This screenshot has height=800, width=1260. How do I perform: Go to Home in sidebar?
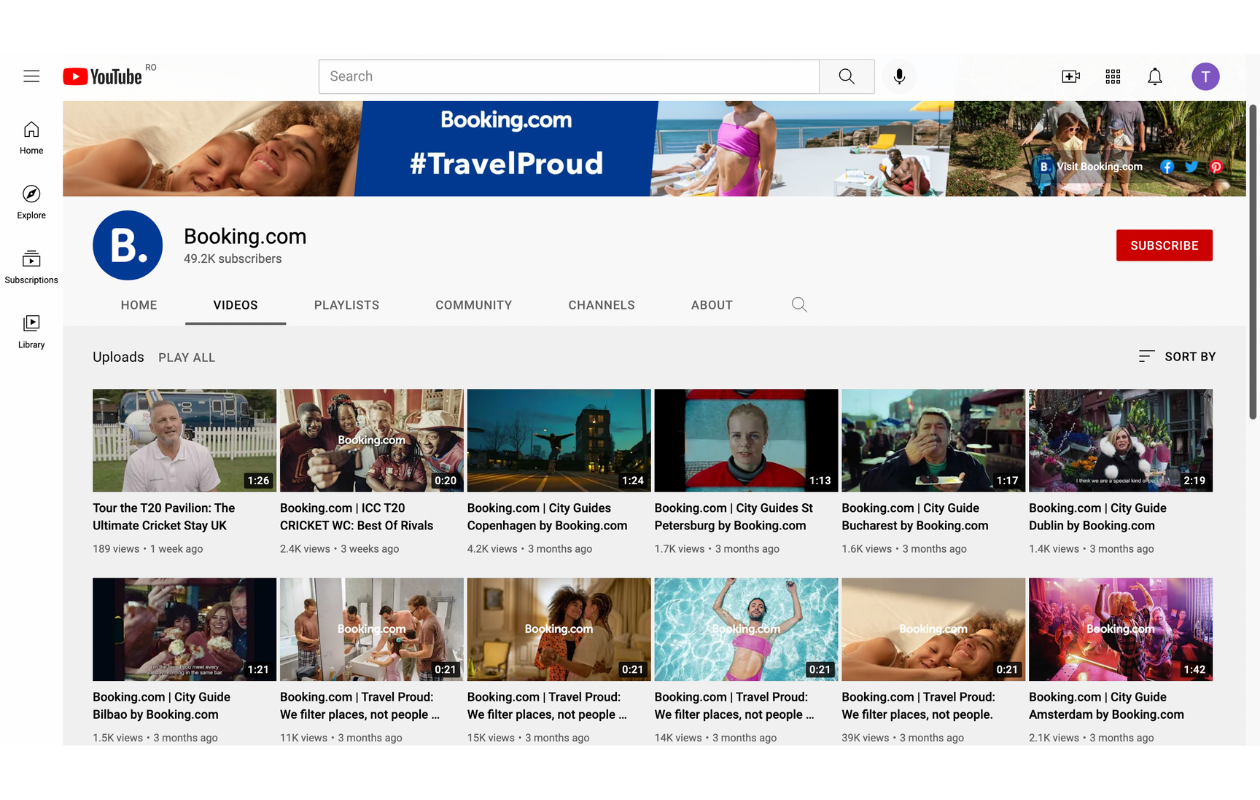31,138
